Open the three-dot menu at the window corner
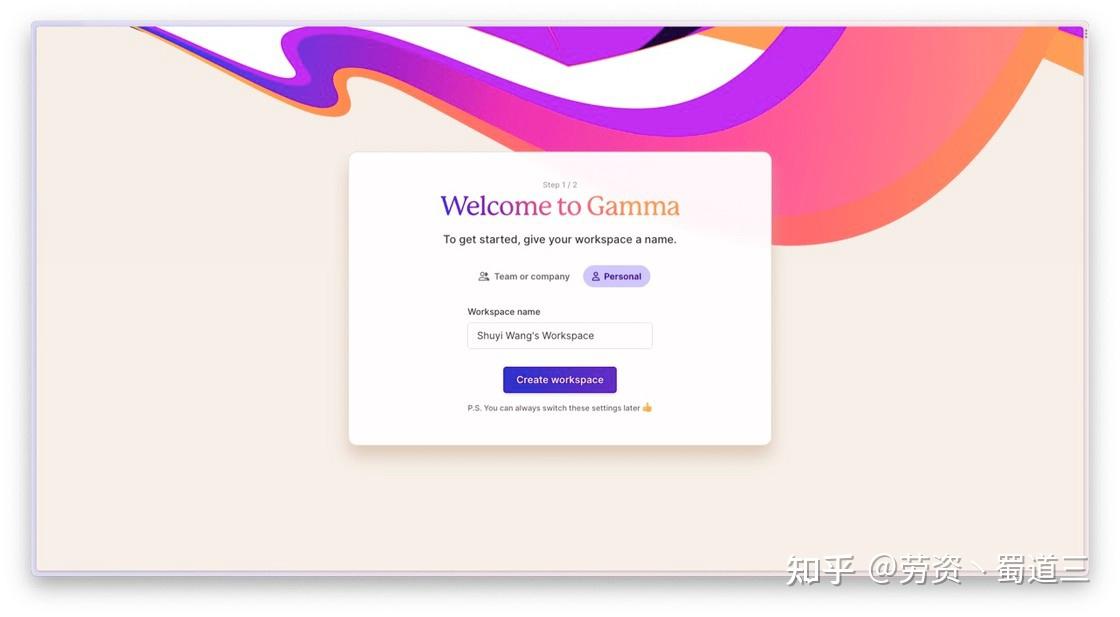Viewport: 1120px width, 617px height. (1086, 33)
